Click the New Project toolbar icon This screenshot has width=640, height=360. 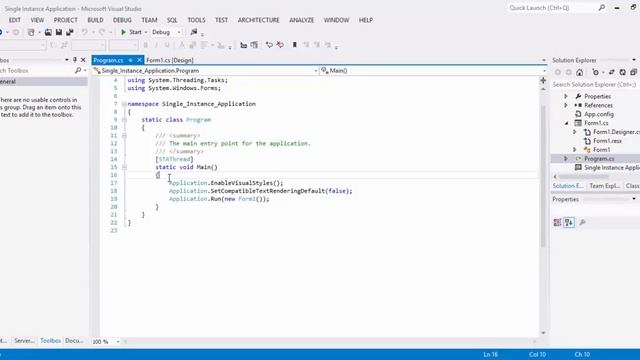[31, 32]
